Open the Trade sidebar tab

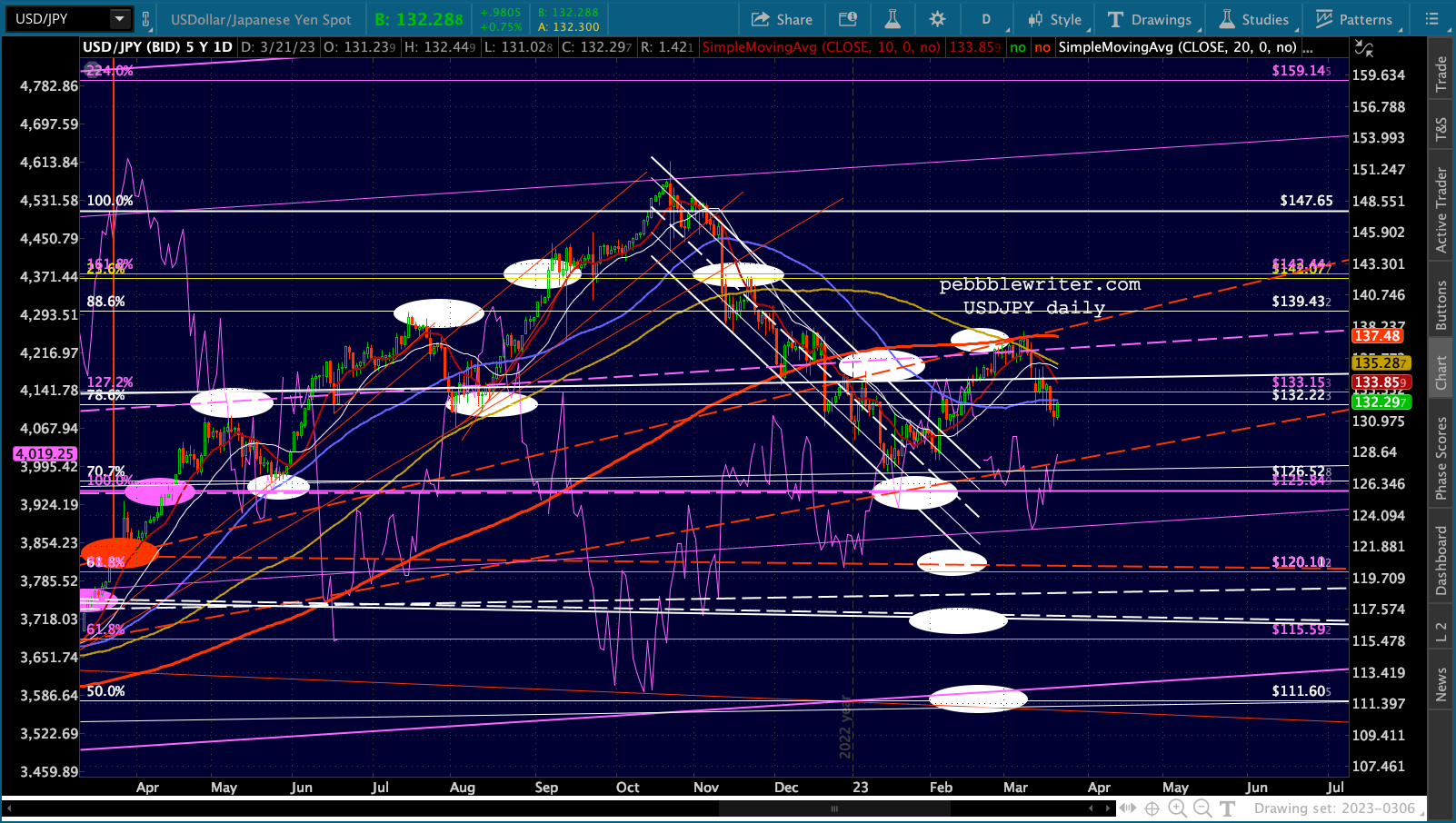[1441, 74]
